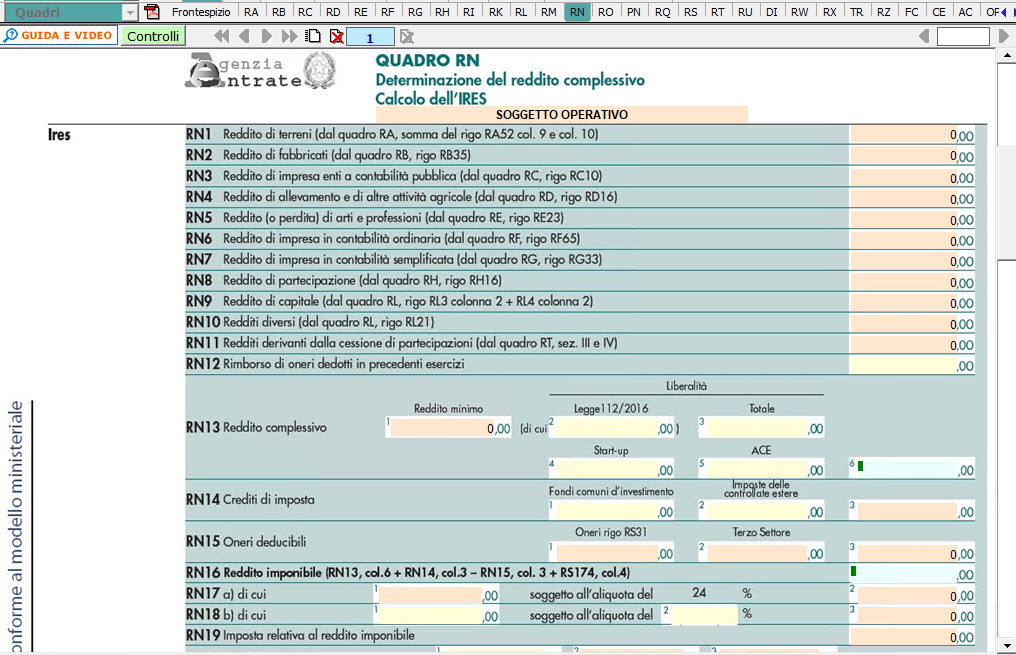Image resolution: width=1016 pixels, height=655 pixels.
Task: Go to the next module page
Action: pos(266,36)
